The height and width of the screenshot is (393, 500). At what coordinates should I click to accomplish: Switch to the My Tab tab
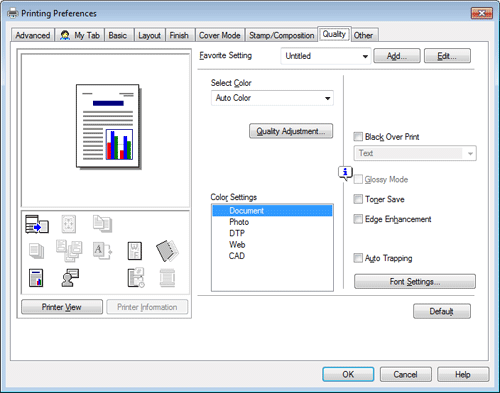pos(80,35)
